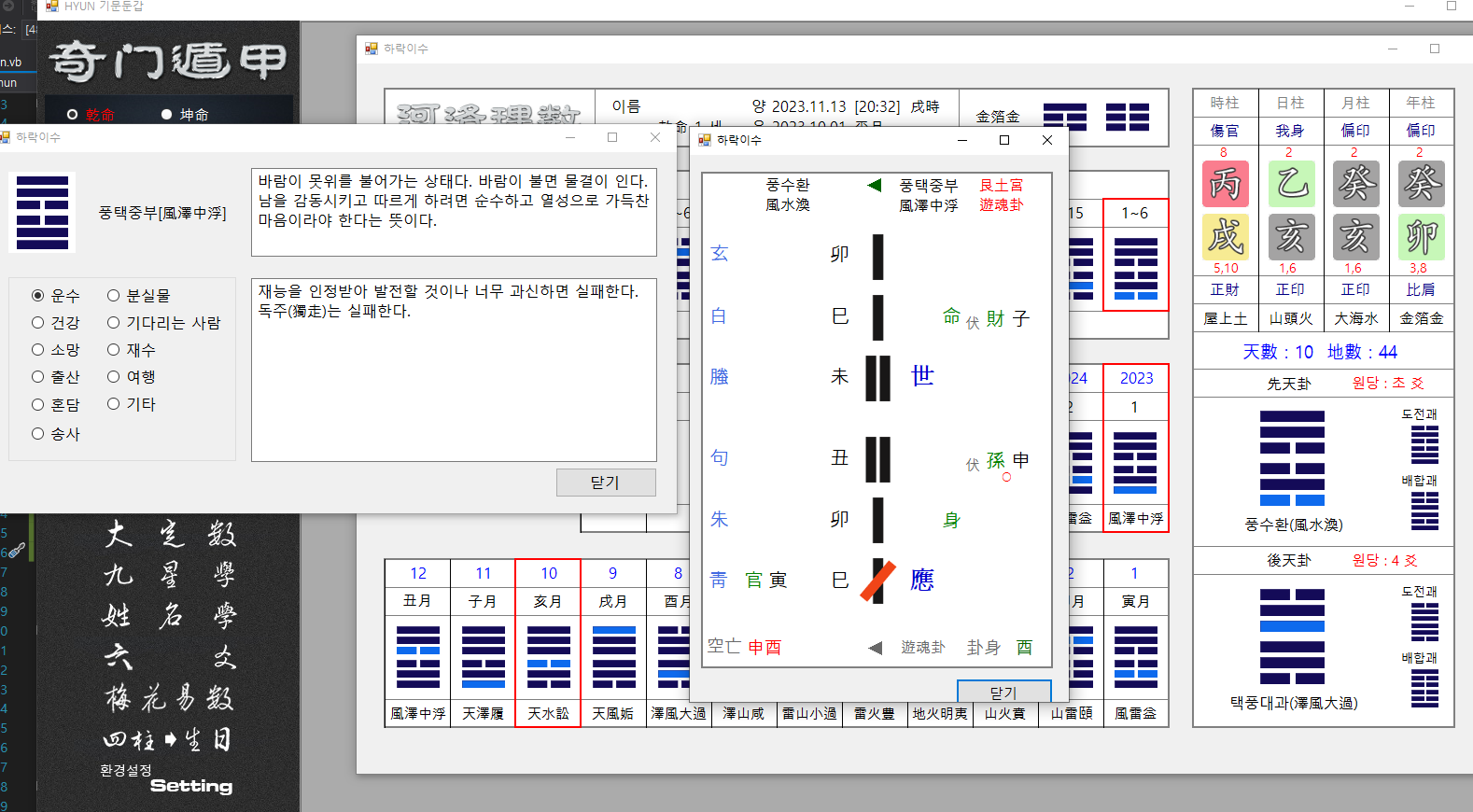Click 닫기 button in fortune text dialog

tap(606, 483)
